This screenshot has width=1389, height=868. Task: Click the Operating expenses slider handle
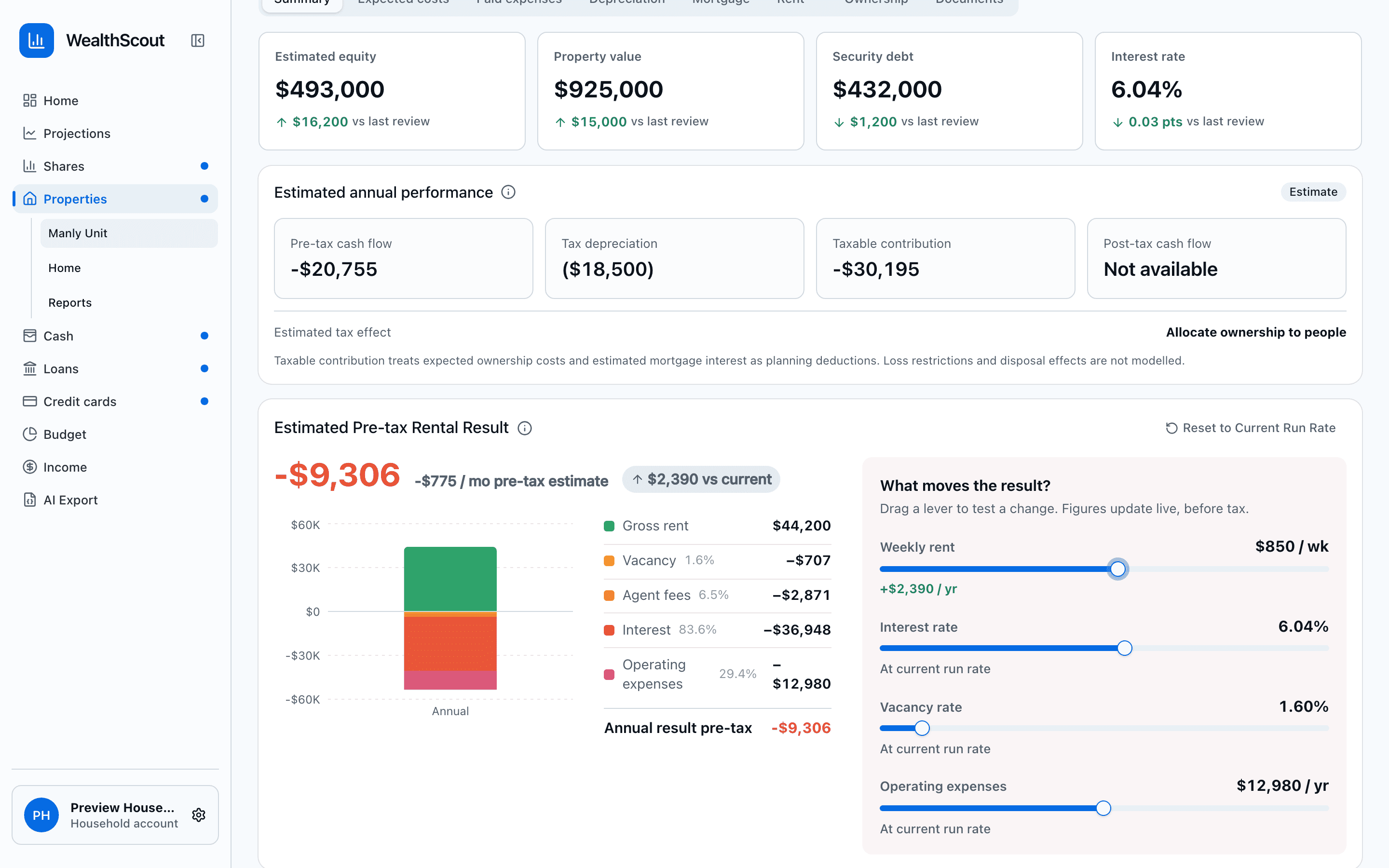pyautogui.click(x=1103, y=808)
